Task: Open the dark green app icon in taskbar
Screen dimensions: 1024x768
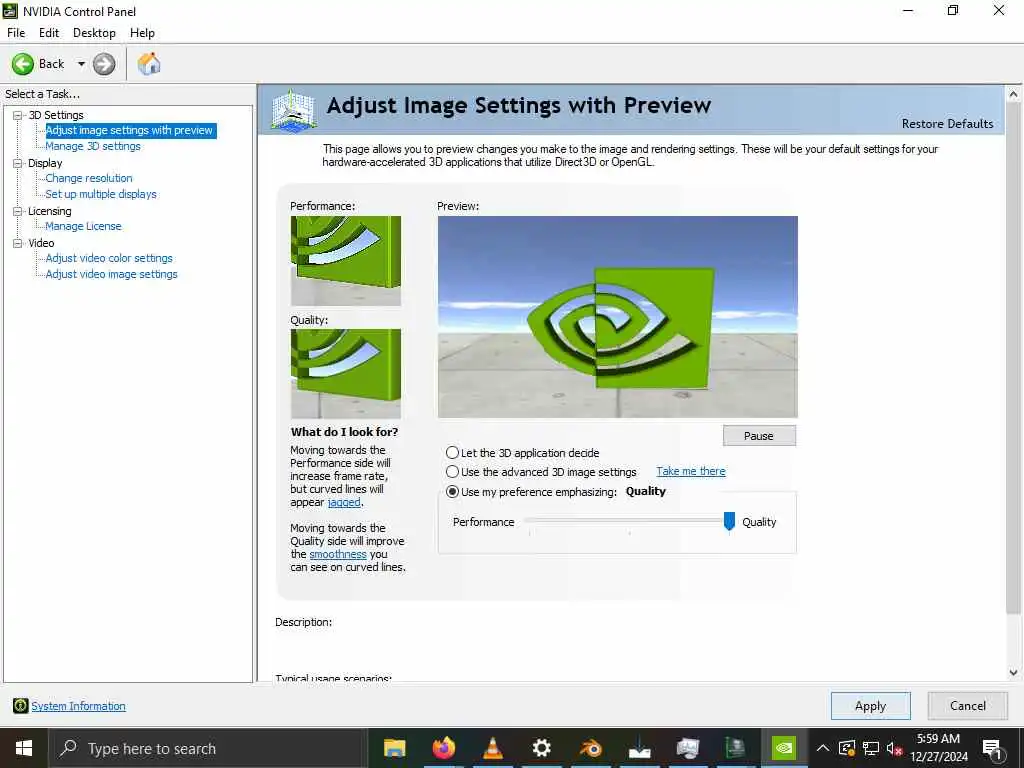Action: pos(736,748)
